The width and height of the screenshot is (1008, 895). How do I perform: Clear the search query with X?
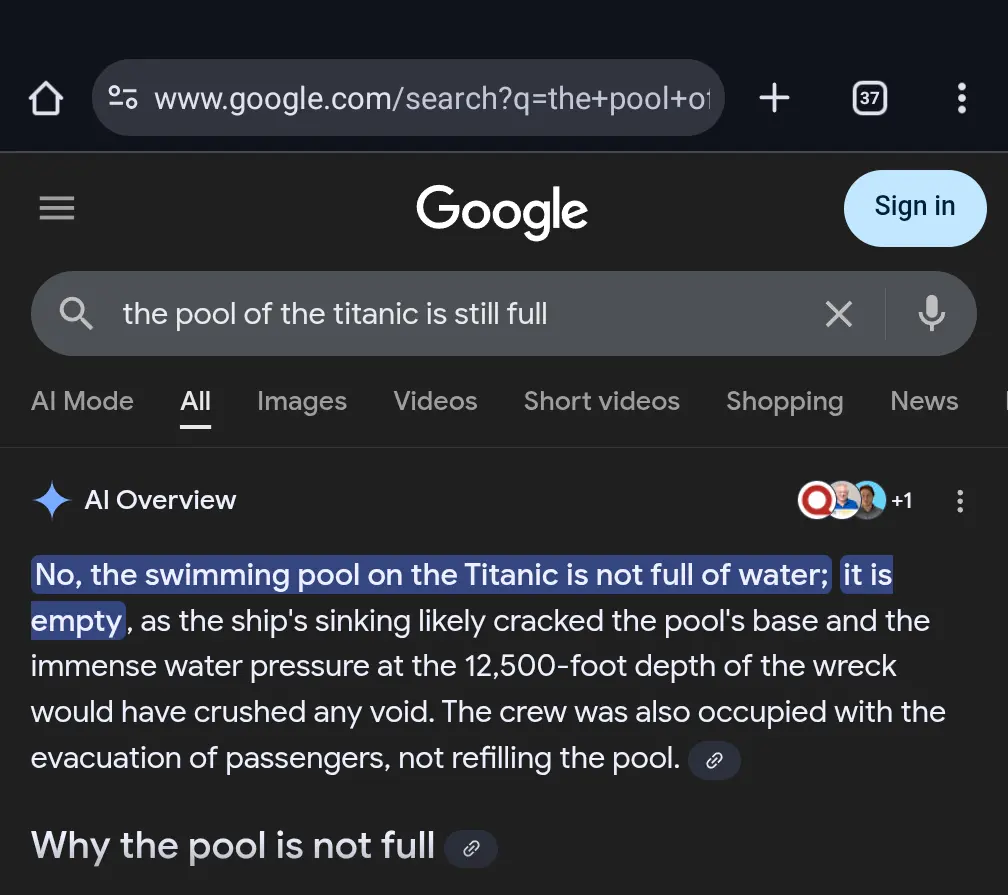click(838, 314)
